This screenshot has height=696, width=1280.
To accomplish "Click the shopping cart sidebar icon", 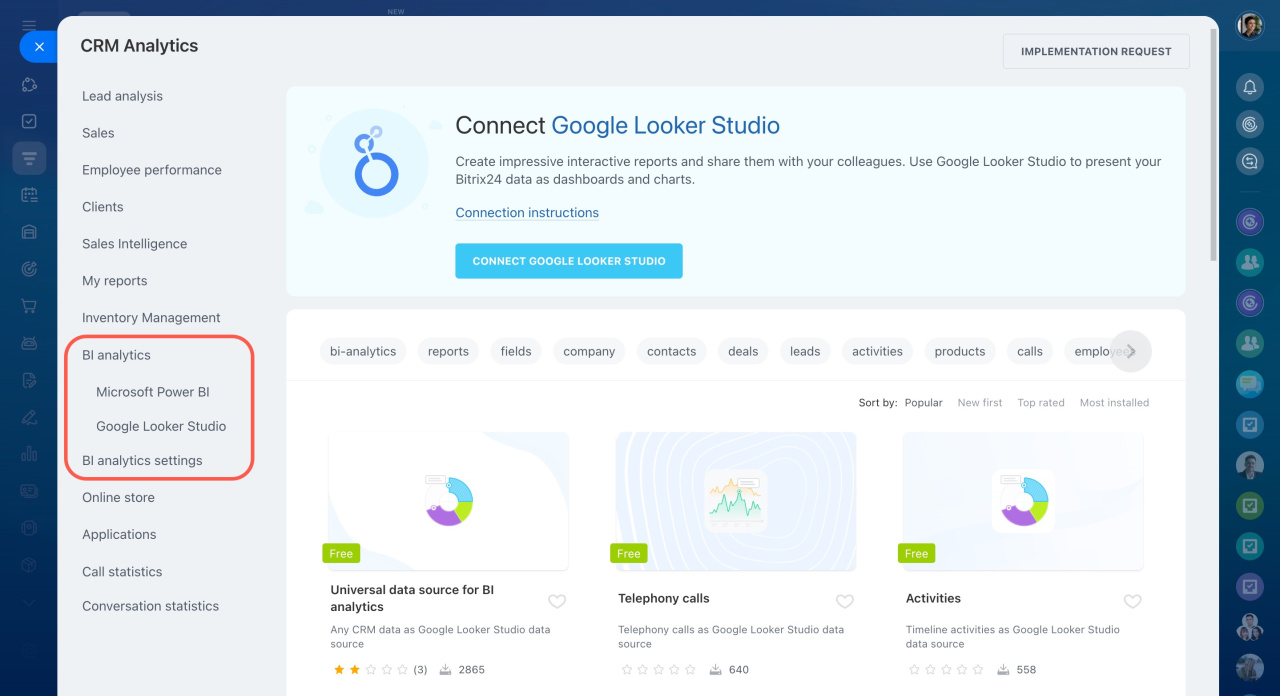I will (29, 306).
